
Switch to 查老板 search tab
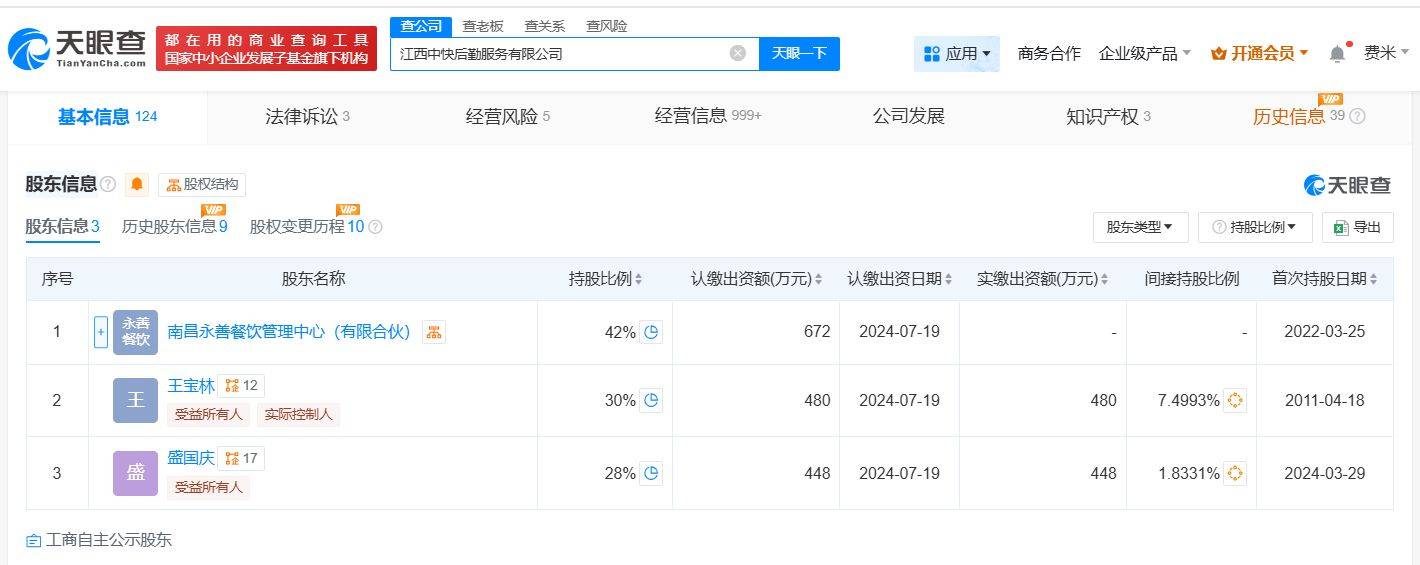tap(483, 26)
